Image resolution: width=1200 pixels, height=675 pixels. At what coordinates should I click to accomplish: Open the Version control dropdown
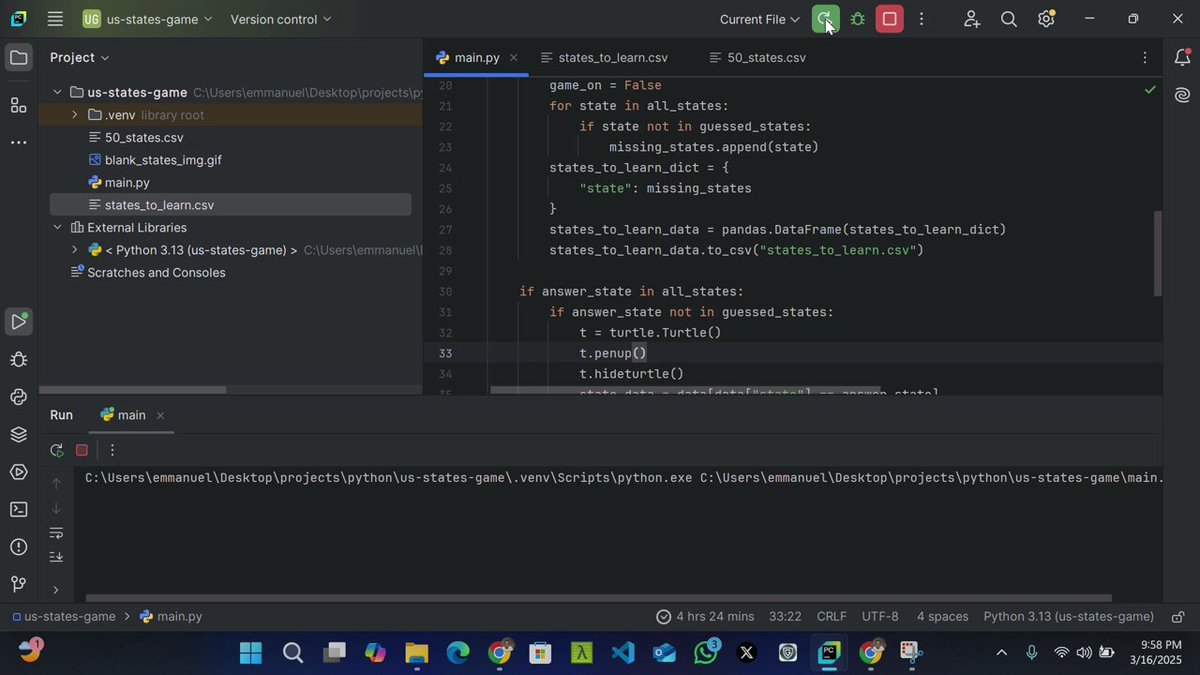[x=280, y=19]
